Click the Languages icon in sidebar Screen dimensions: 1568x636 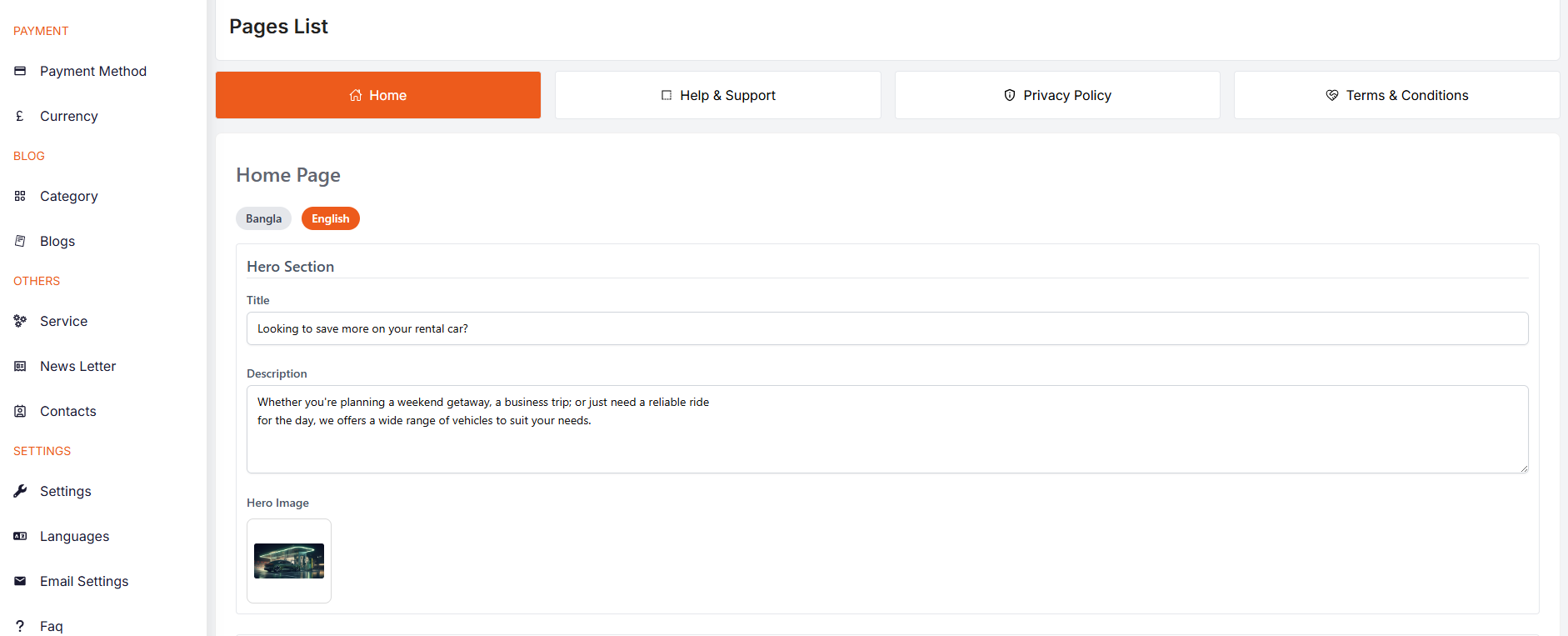tap(20, 536)
